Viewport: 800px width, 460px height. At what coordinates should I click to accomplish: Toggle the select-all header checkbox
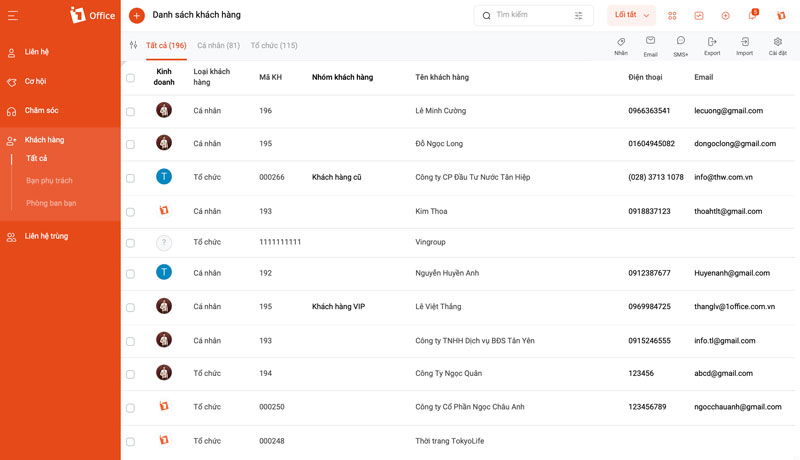(x=131, y=78)
